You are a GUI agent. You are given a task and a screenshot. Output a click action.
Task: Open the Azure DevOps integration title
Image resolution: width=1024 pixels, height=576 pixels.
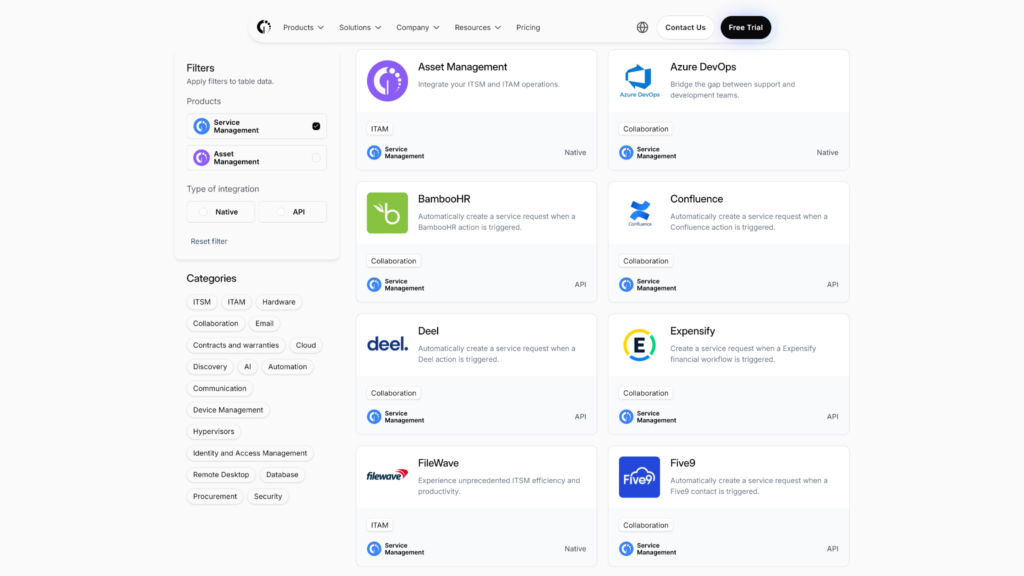click(703, 67)
